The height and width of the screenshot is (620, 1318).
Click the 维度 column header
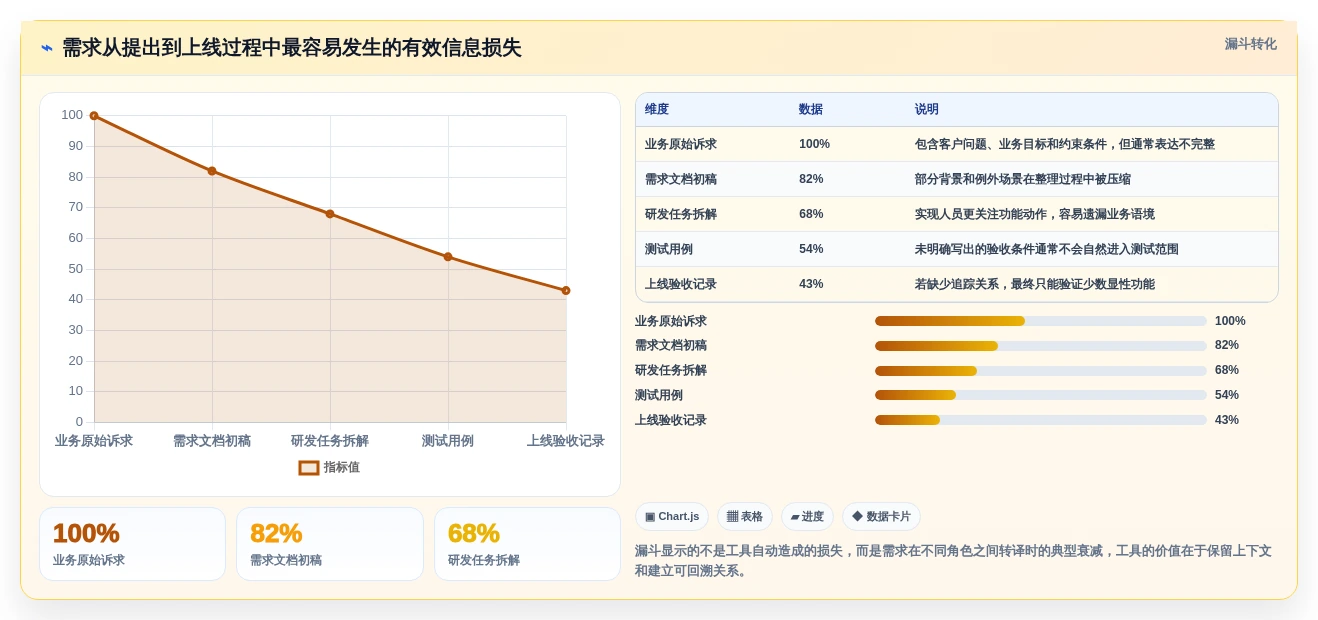point(657,110)
